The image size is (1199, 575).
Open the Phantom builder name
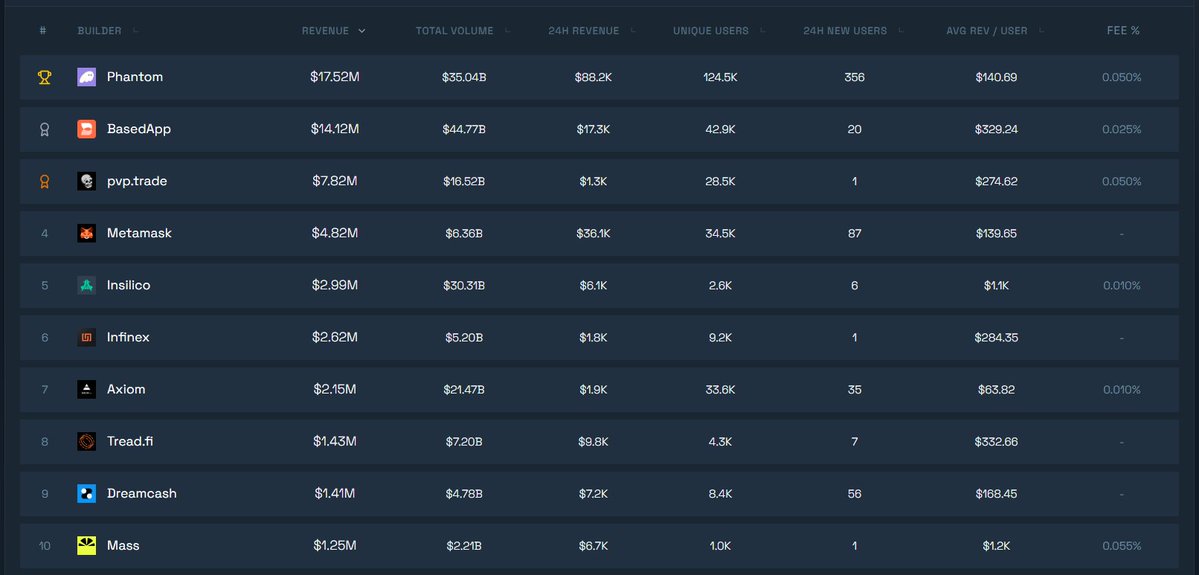[x=135, y=77]
